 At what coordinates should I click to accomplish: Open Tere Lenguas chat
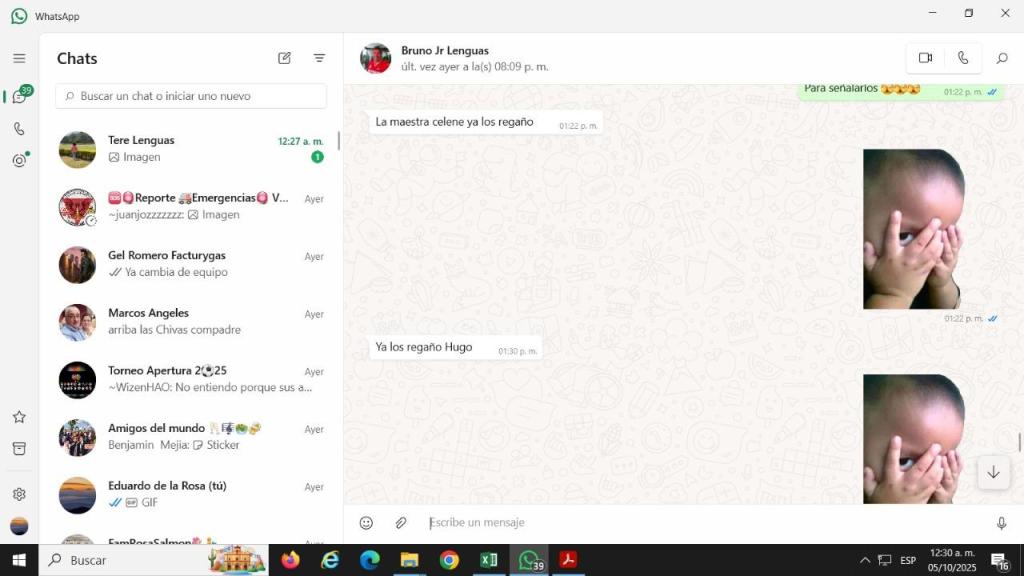coord(190,148)
